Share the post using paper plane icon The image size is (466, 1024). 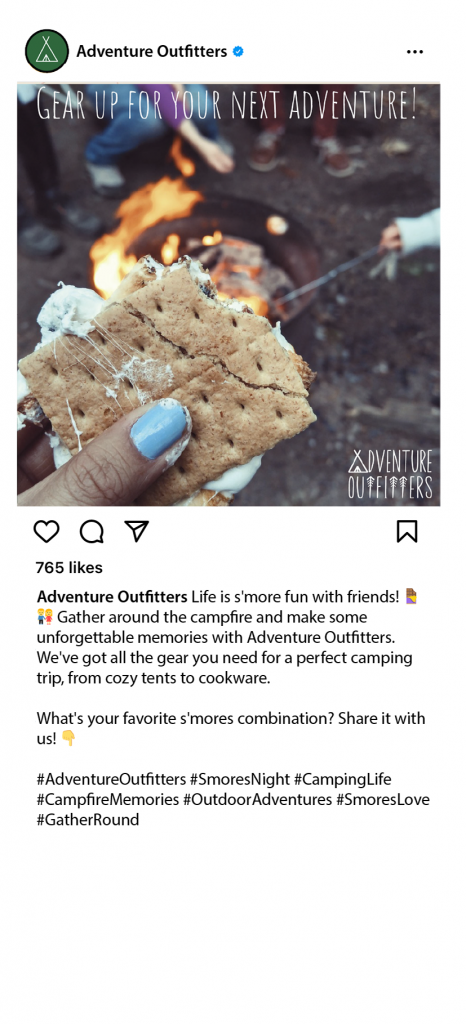(137, 531)
